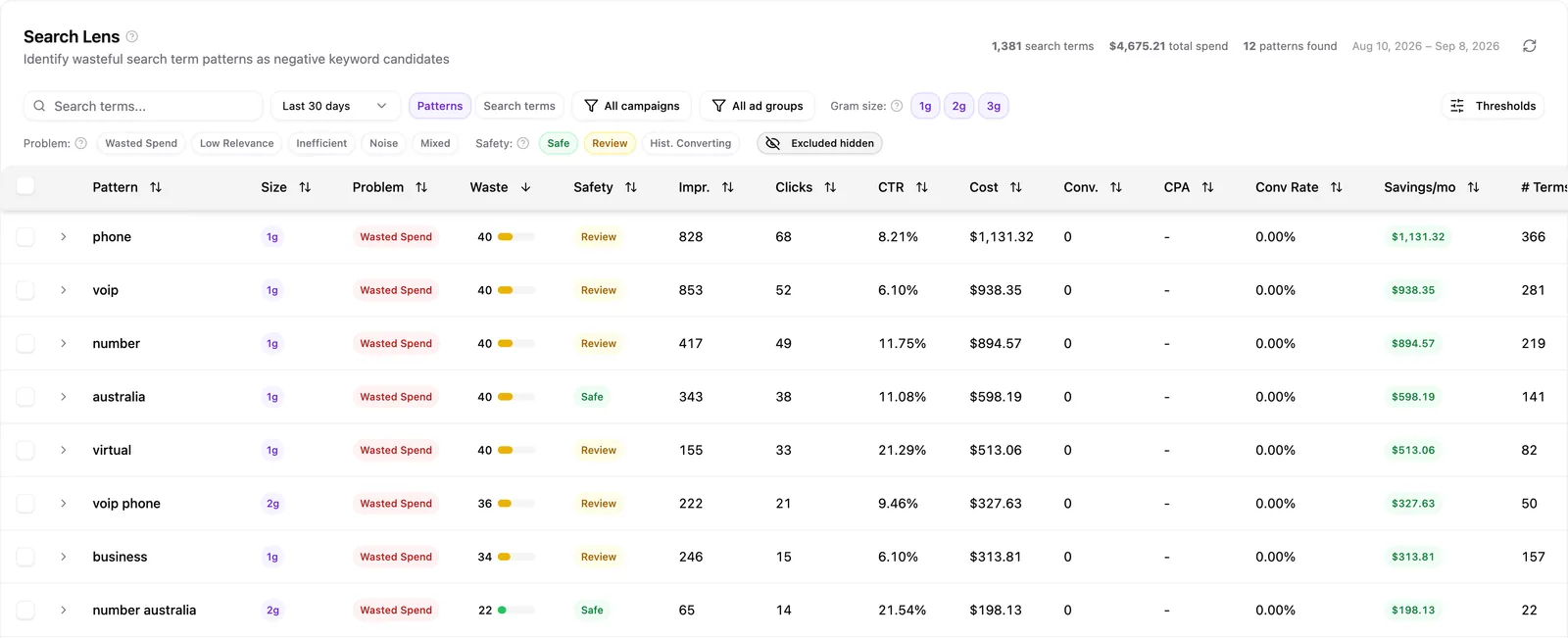The width and height of the screenshot is (1568, 638).
Task: Click the refresh icon next to the date range
Action: tap(1529, 46)
